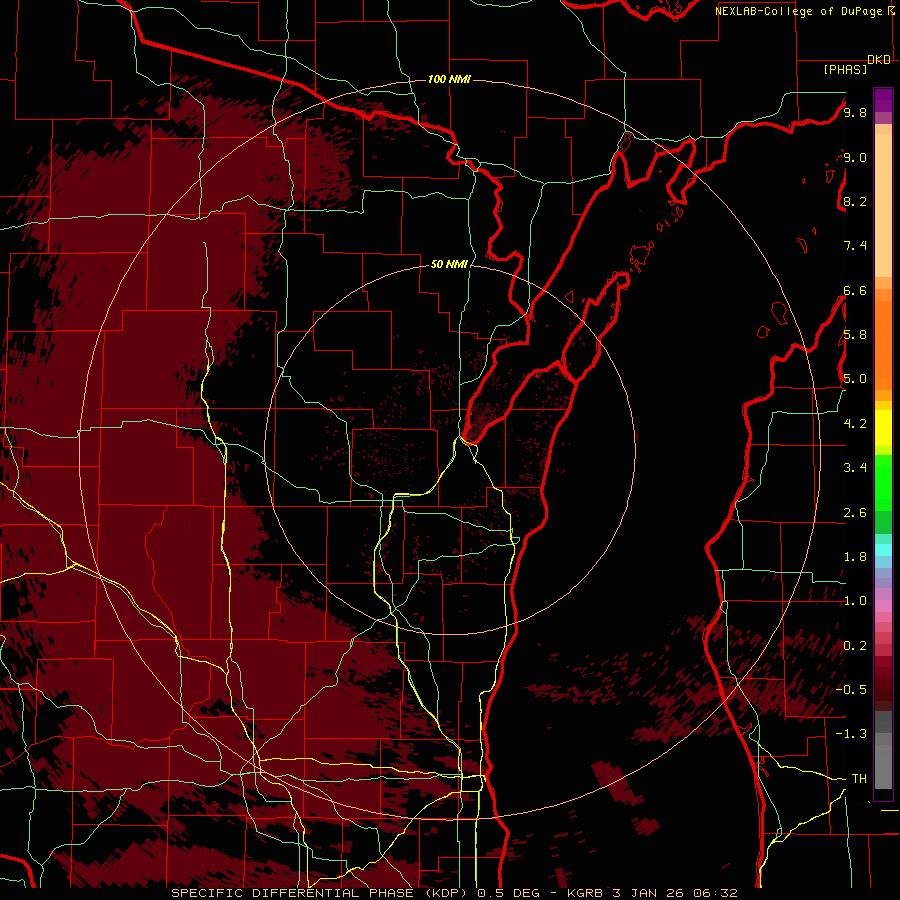
Task: Click the 7.4 scale value
Action: coord(855,246)
